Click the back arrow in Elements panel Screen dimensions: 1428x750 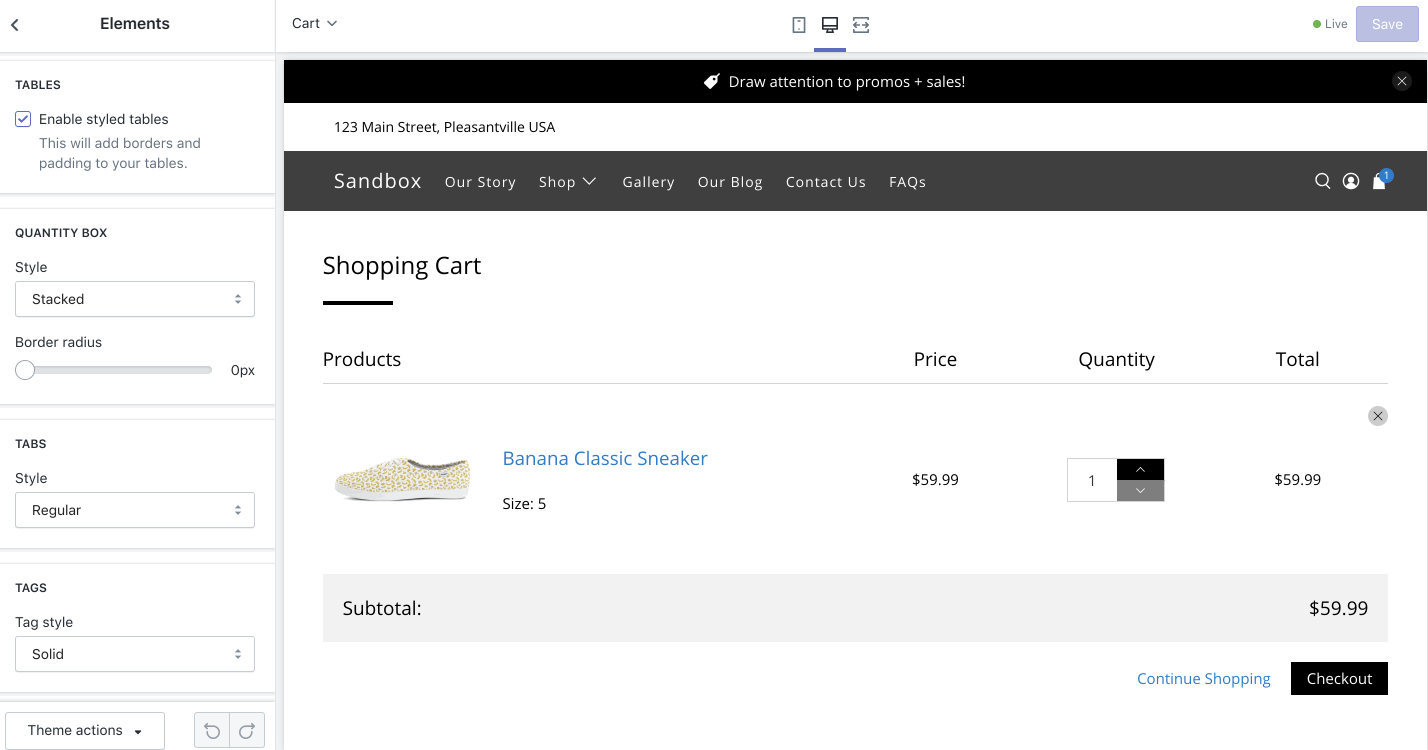[15, 25]
